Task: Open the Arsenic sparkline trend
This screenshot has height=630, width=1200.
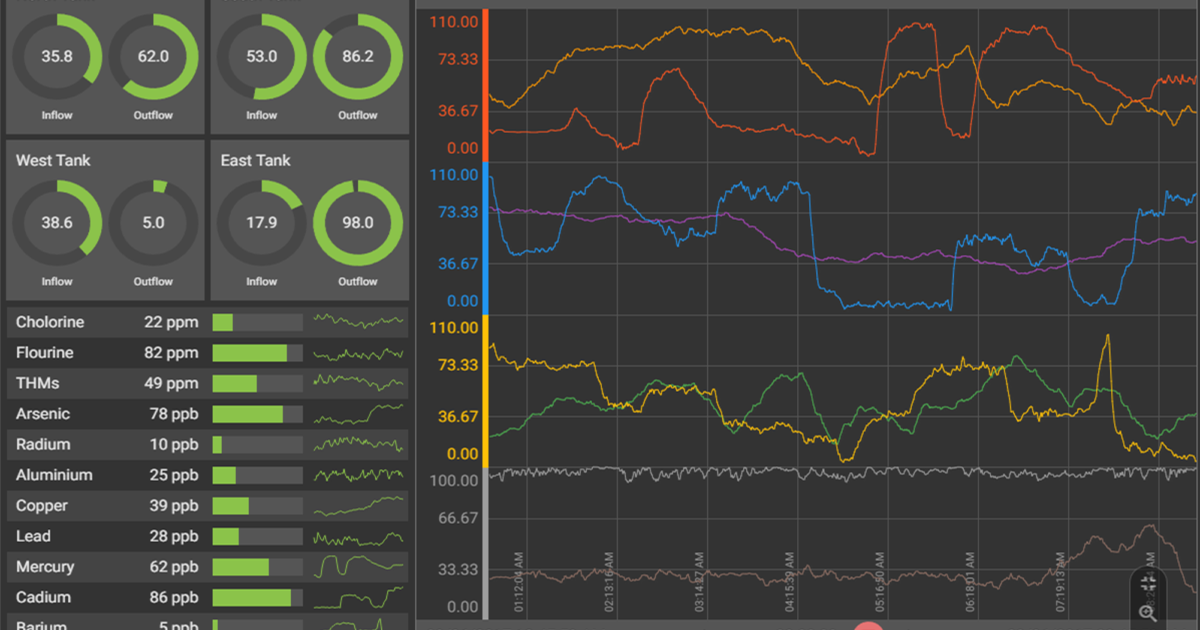Action: 359,414
